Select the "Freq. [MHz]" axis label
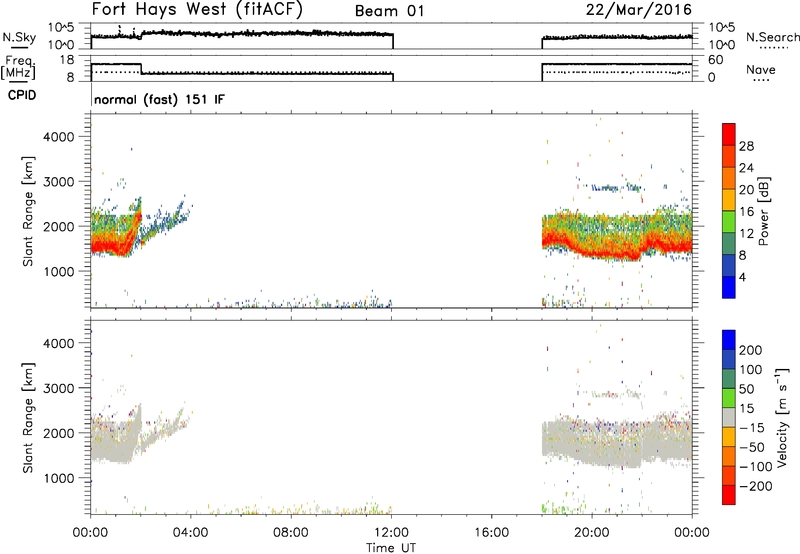 pyautogui.click(x=20, y=67)
